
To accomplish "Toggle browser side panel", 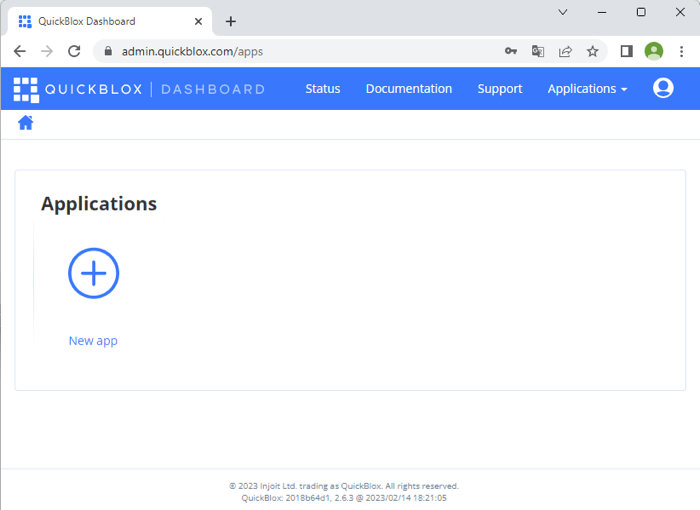I will click(x=627, y=51).
